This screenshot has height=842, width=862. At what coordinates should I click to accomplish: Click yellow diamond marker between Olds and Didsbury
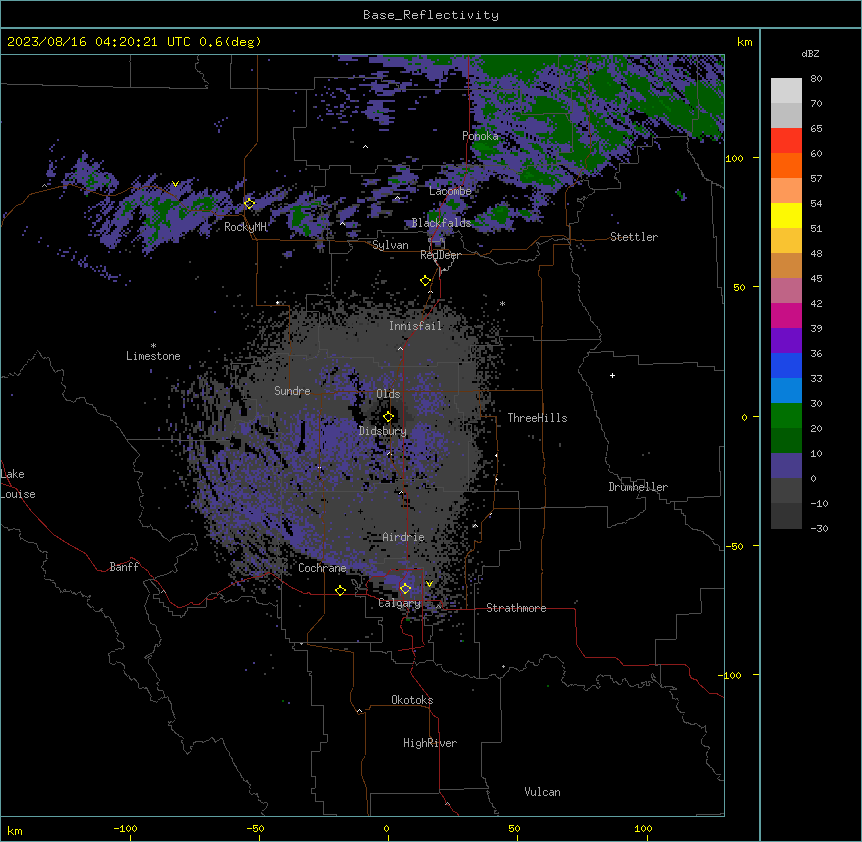388,417
